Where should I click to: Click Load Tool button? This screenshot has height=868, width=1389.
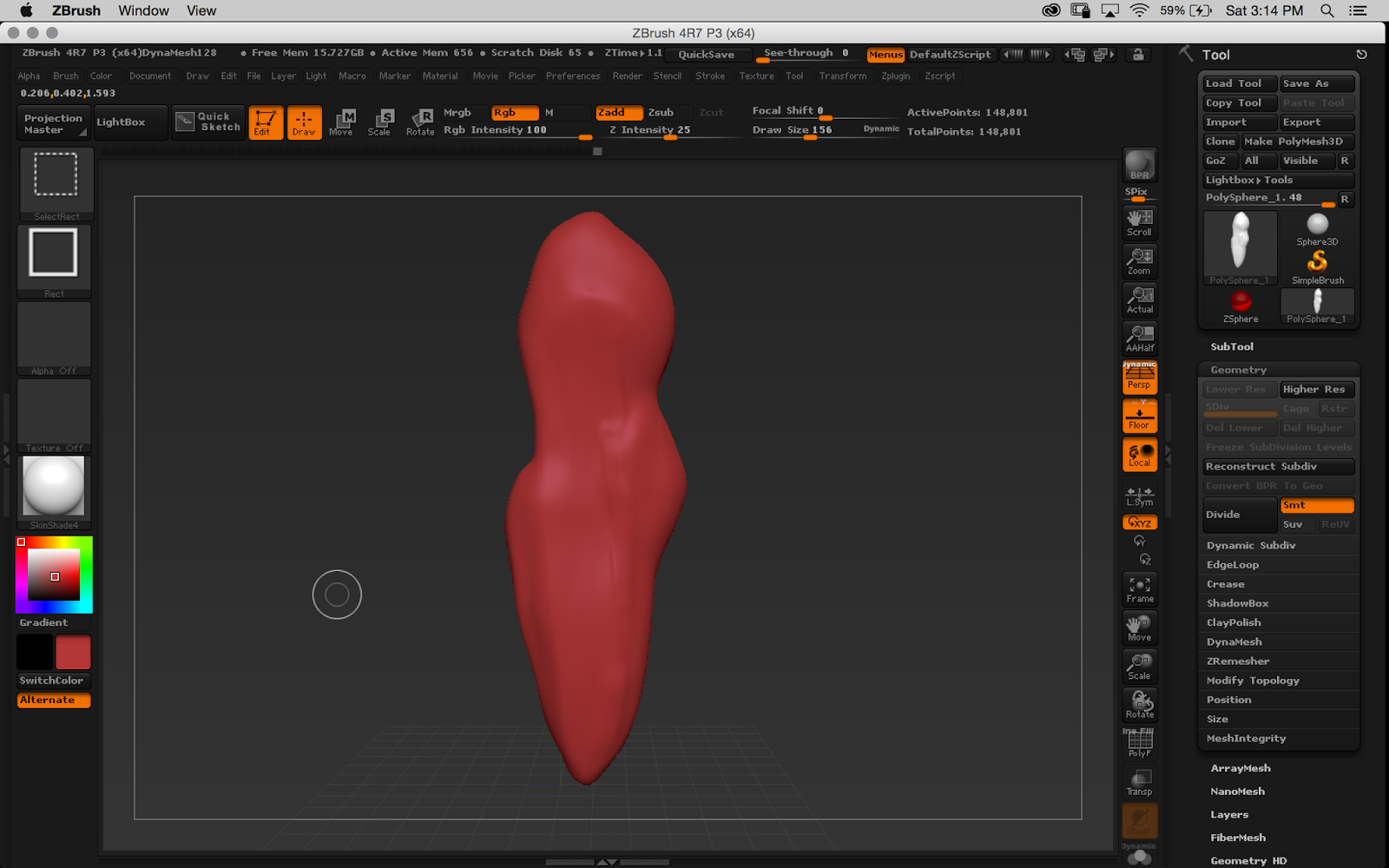coord(1240,83)
